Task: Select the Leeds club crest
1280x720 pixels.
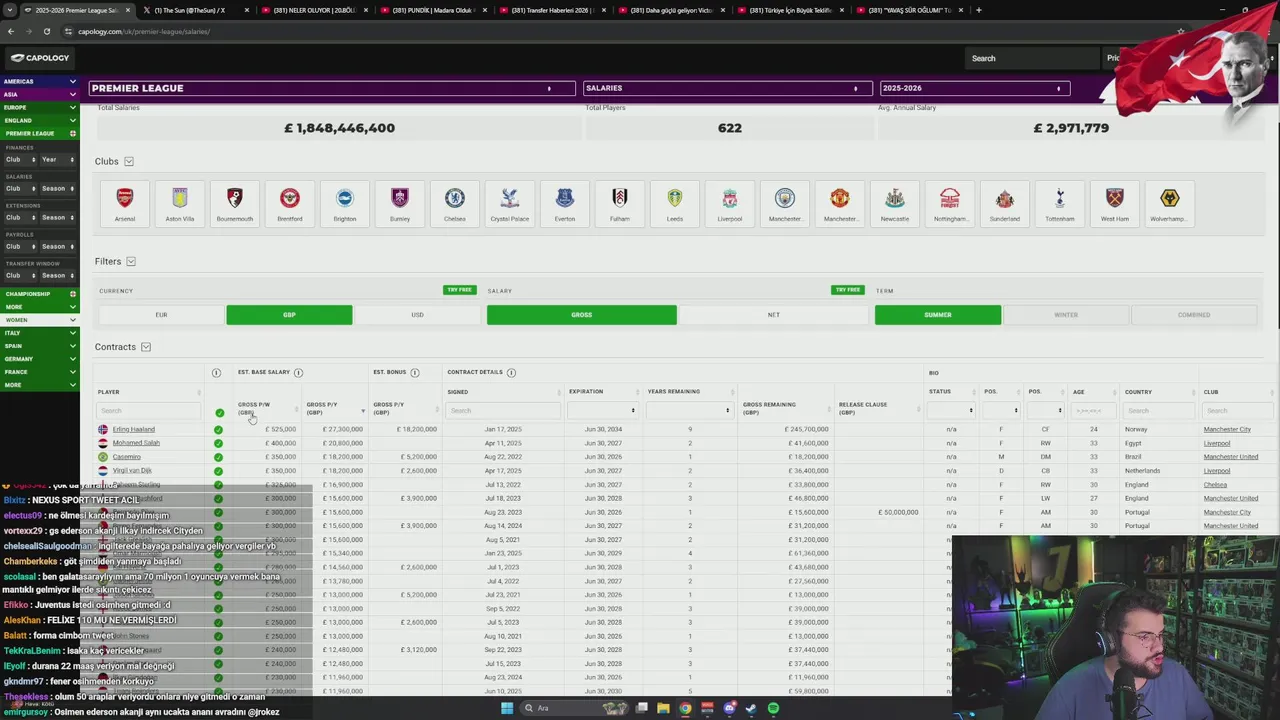Action: [x=674, y=198]
